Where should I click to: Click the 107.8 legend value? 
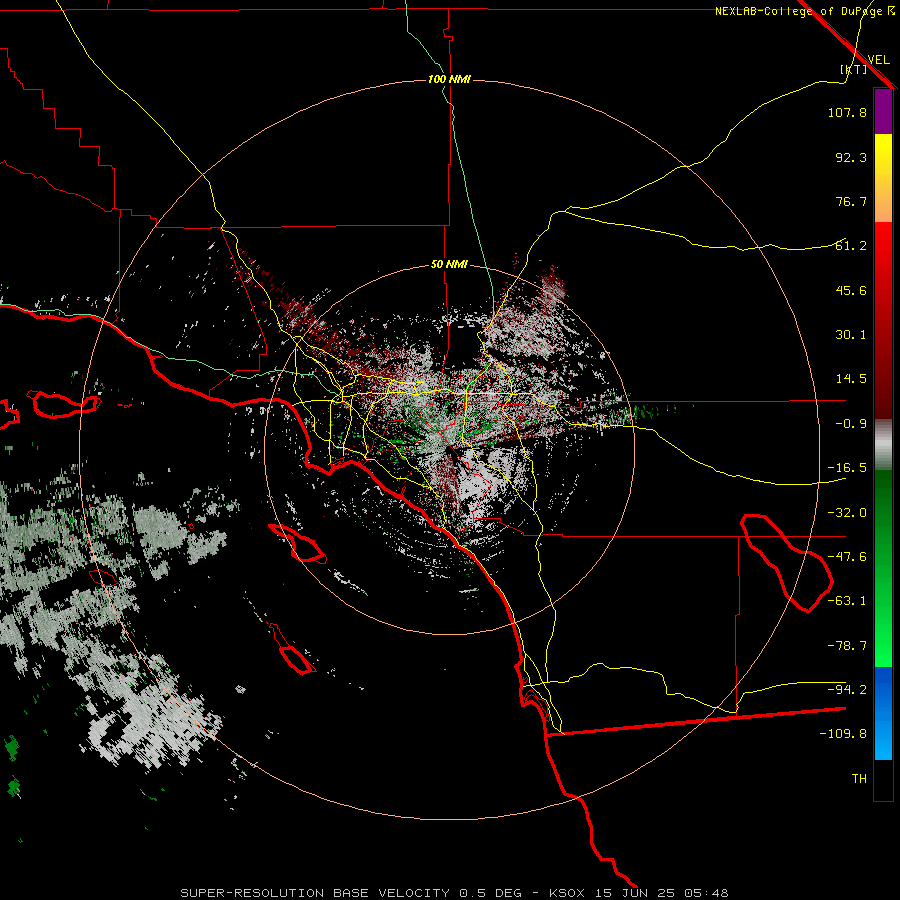(847, 112)
